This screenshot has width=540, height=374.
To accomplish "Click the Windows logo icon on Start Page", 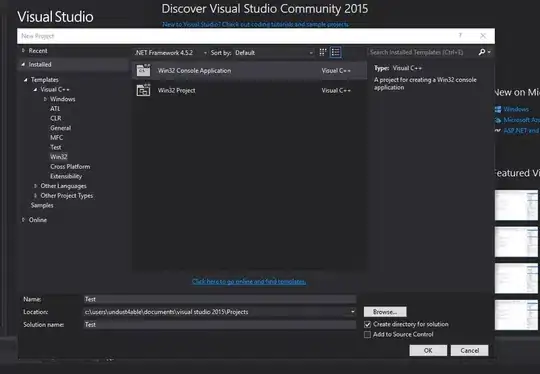I will 498,109.
